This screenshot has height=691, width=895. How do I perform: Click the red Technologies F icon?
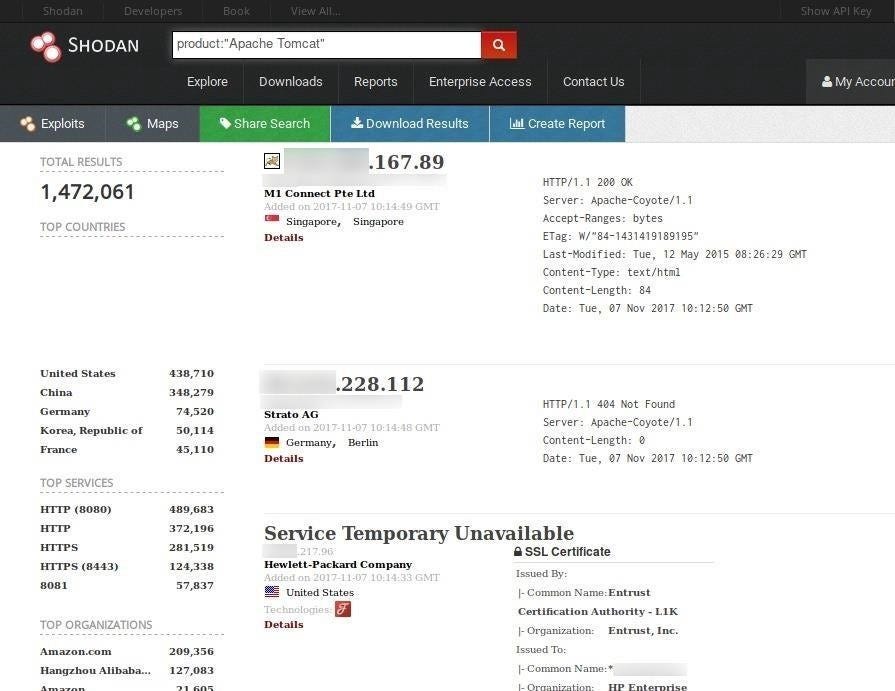point(342,609)
